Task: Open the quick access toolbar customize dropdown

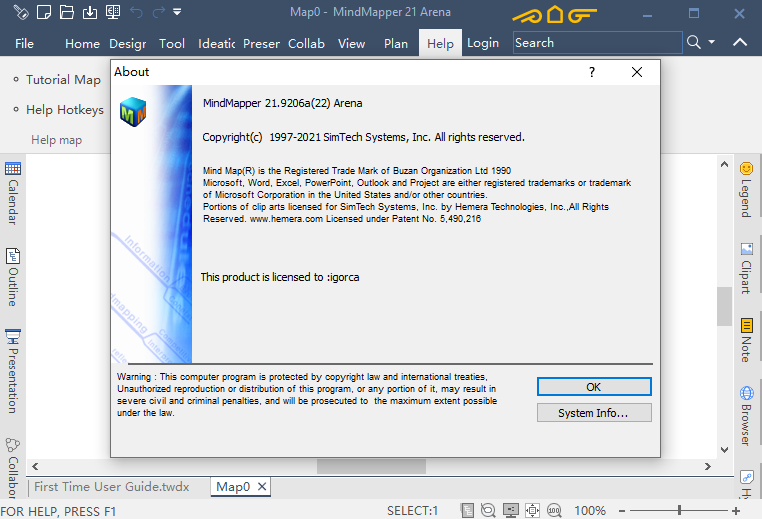Action: [177, 12]
